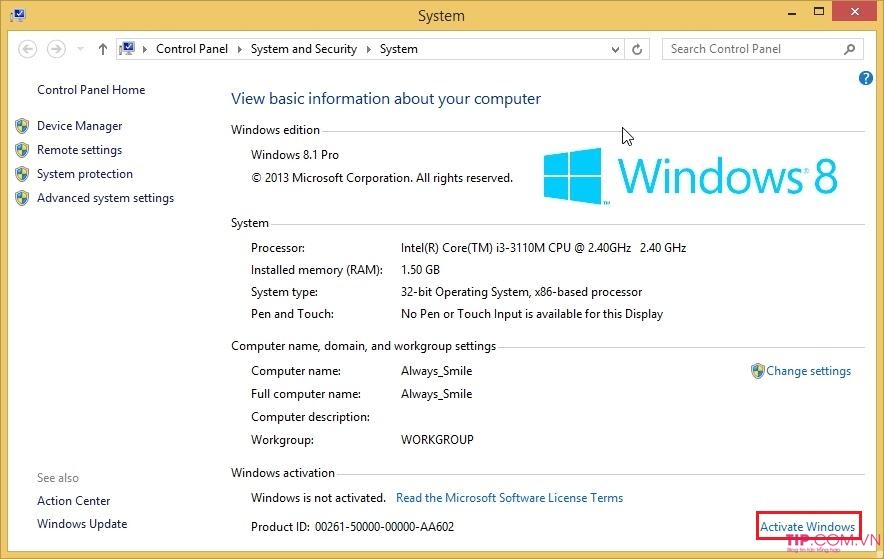Open the recent locations dropdown arrow
The image size is (884, 559).
pos(80,50)
